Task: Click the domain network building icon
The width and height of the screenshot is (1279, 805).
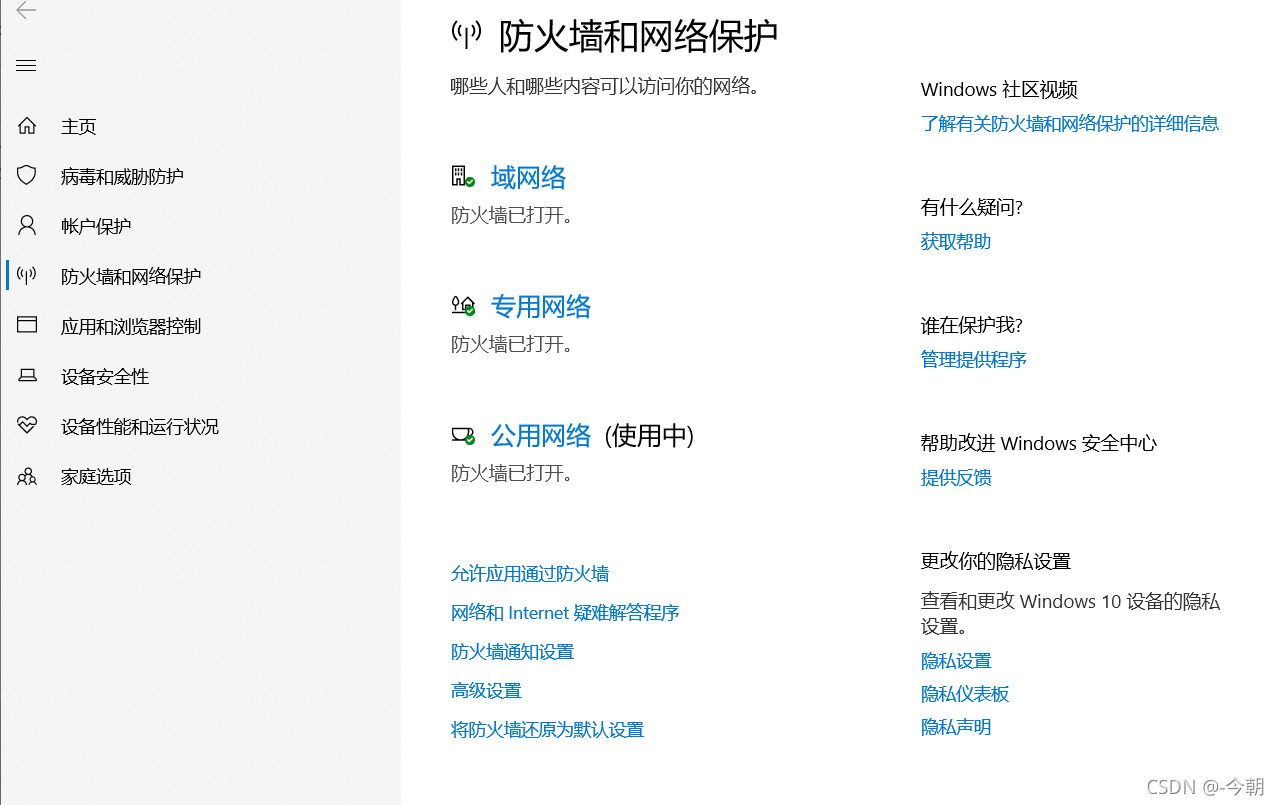Action: 462,177
